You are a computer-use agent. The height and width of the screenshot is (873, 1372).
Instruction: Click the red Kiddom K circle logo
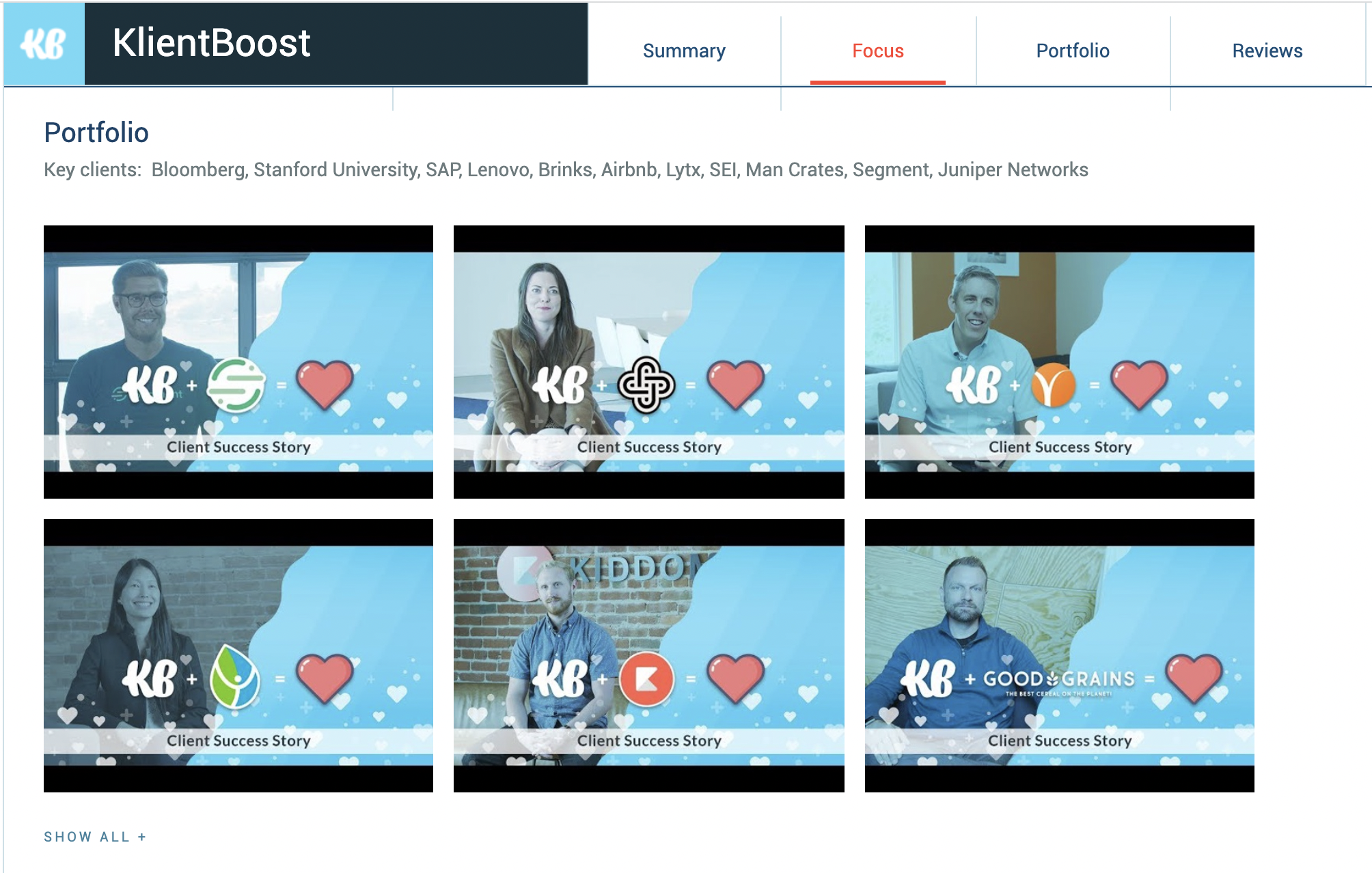[646, 679]
